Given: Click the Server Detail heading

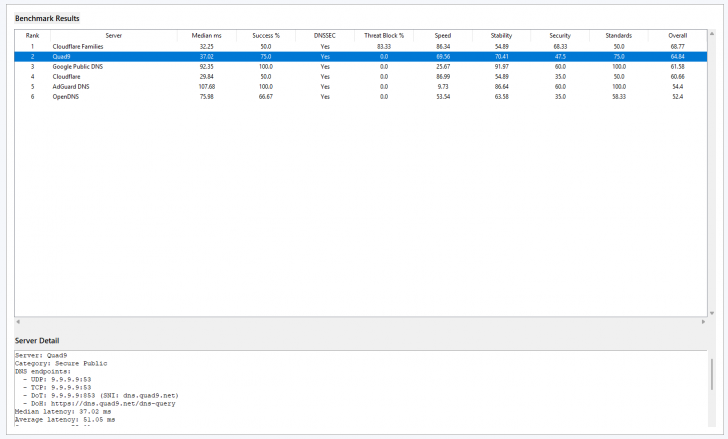Looking at the screenshot, I should coord(37,341).
